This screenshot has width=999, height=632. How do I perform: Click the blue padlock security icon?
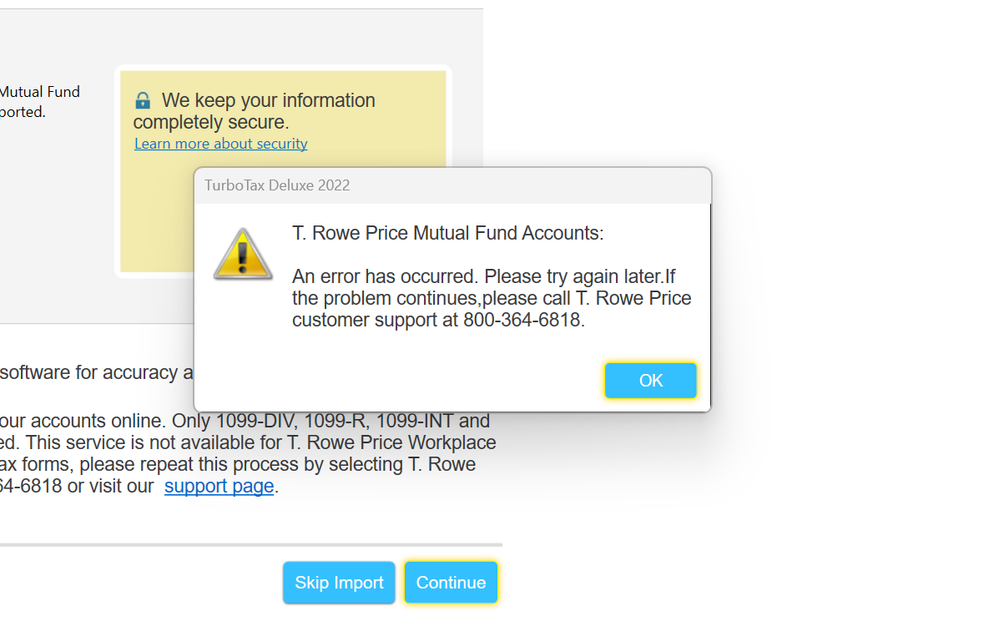tap(143, 101)
